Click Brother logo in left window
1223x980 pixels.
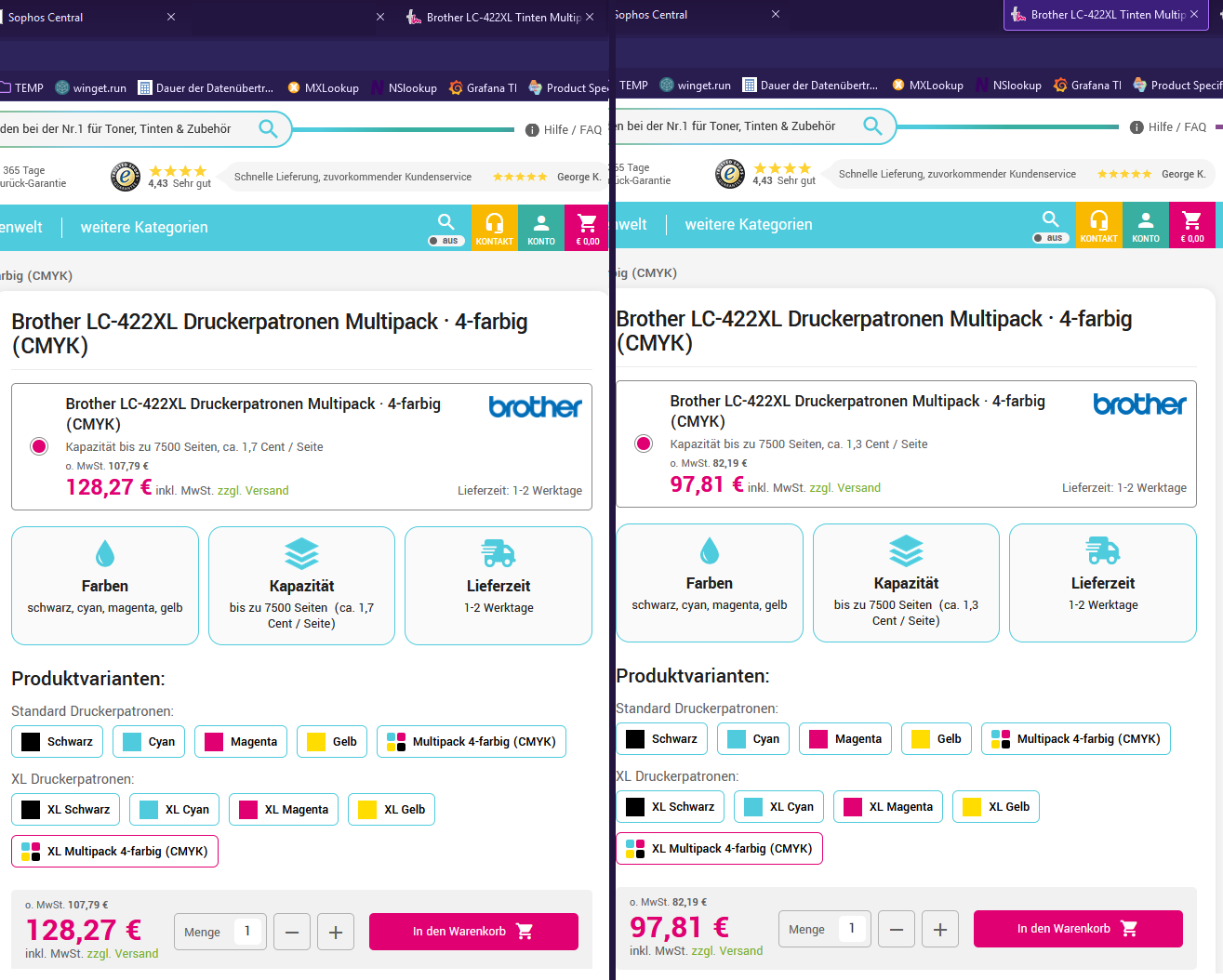coord(535,406)
